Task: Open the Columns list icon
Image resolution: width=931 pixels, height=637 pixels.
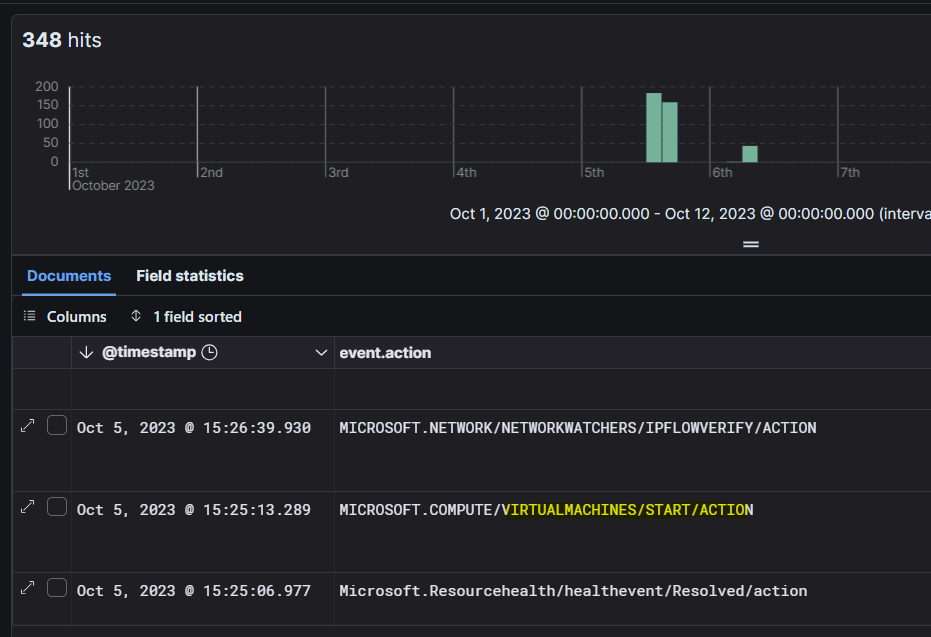Action: pos(30,316)
